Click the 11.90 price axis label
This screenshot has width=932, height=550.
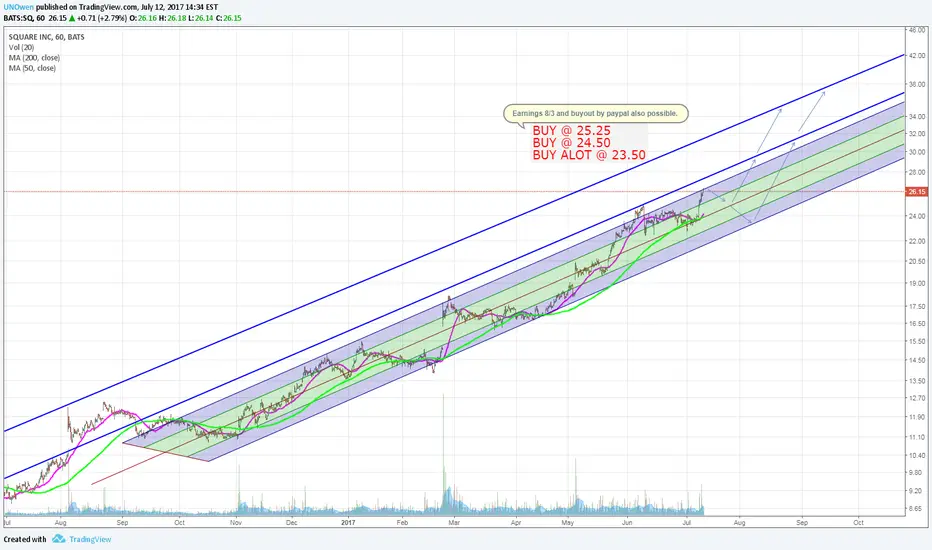pyautogui.click(x=917, y=417)
